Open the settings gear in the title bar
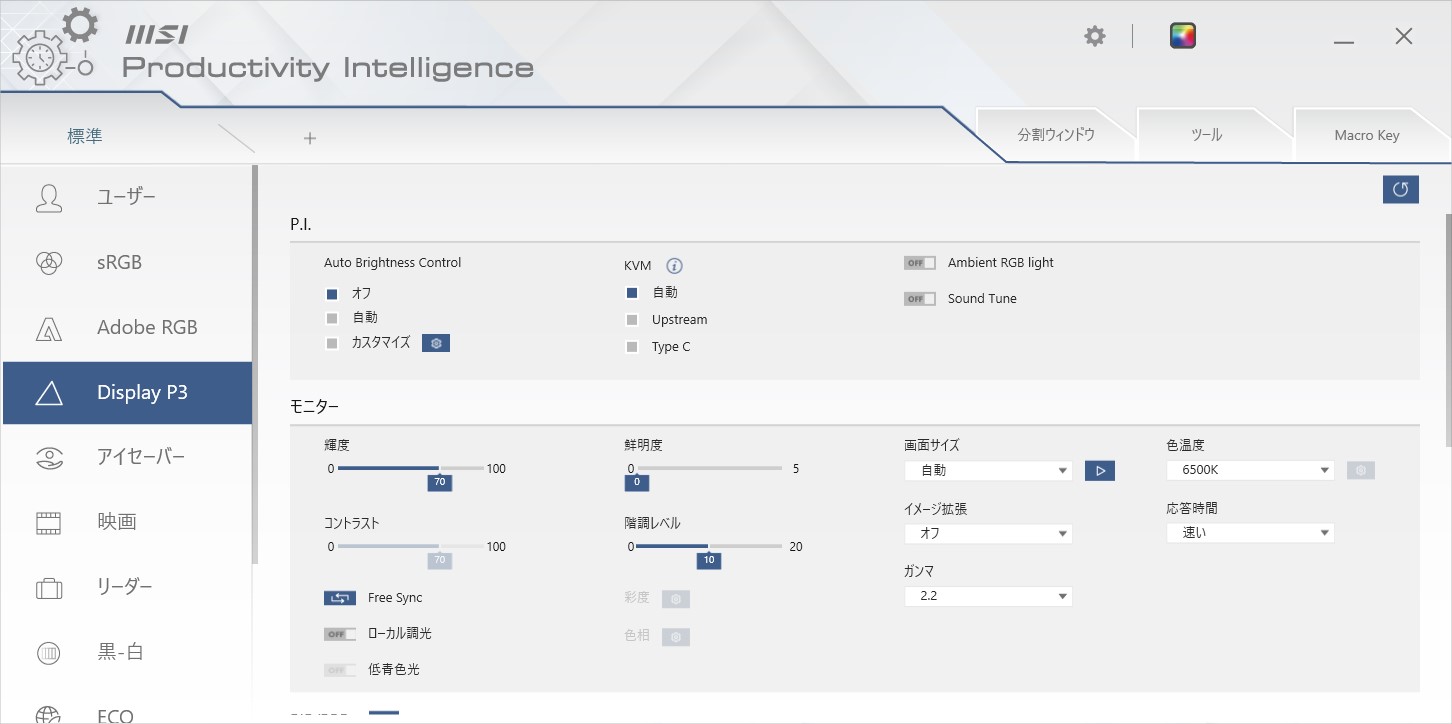Viewport: 1452px width, 724px height. [x=1095, y=36]
